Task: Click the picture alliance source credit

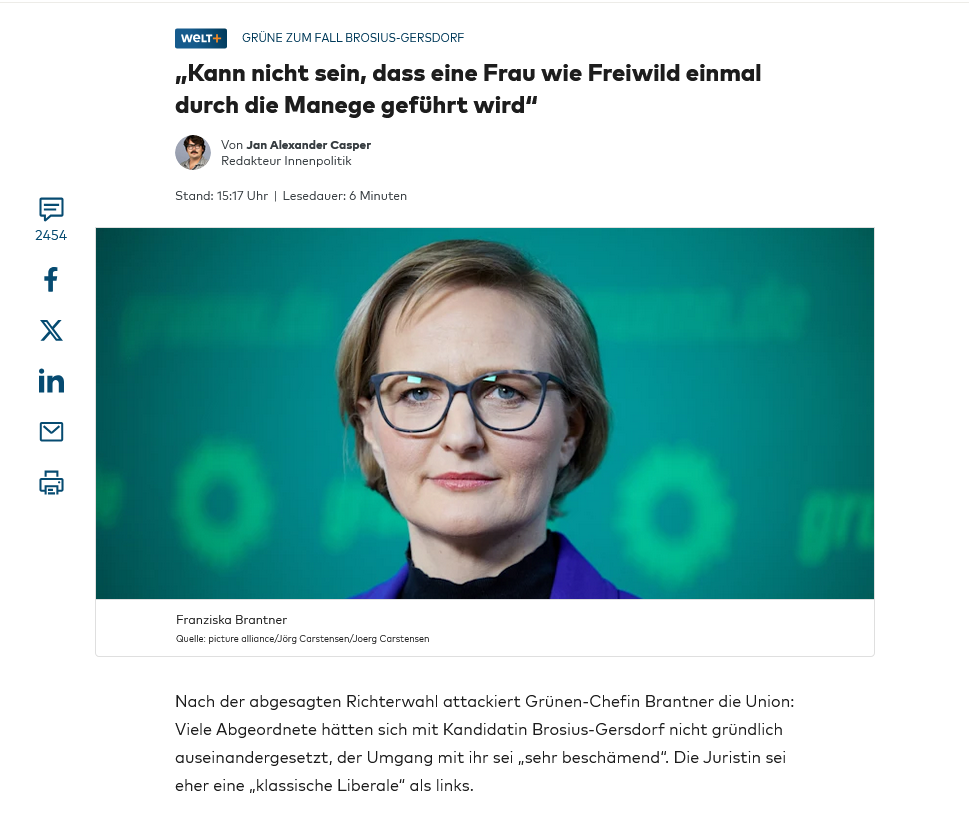Action: (x=302, y=639)
